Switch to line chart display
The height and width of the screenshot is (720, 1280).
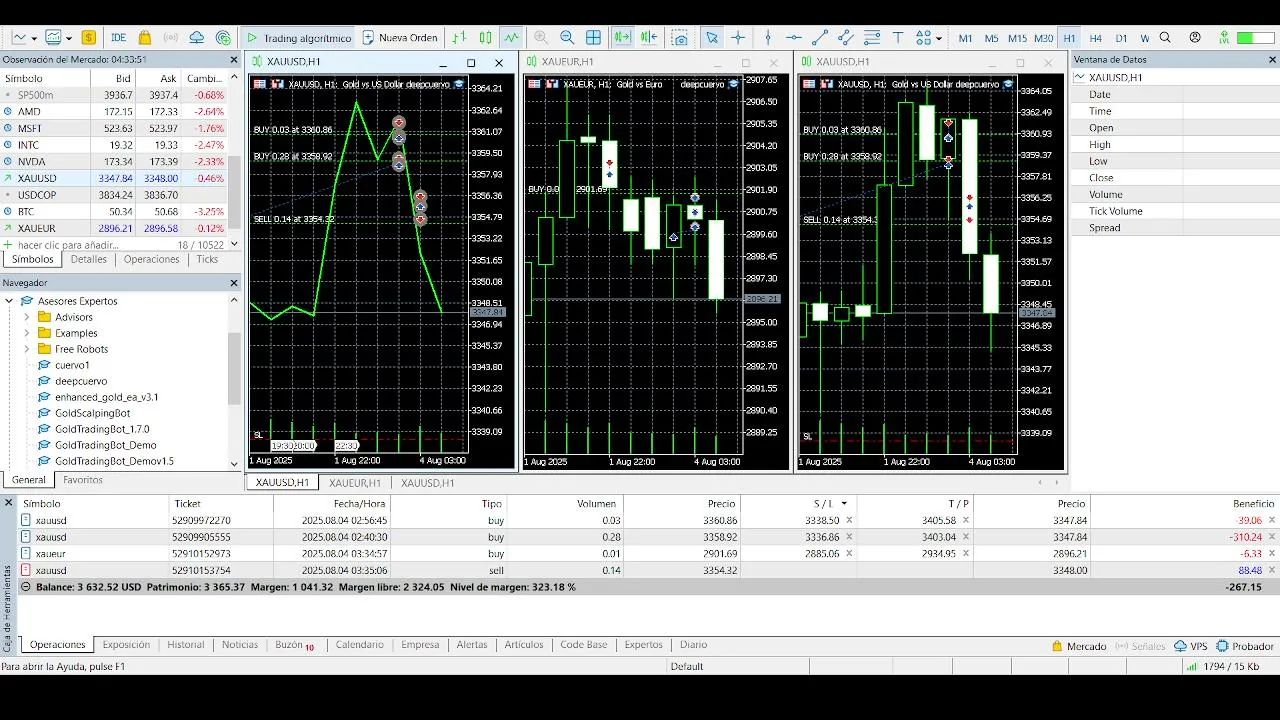point(511,38)
